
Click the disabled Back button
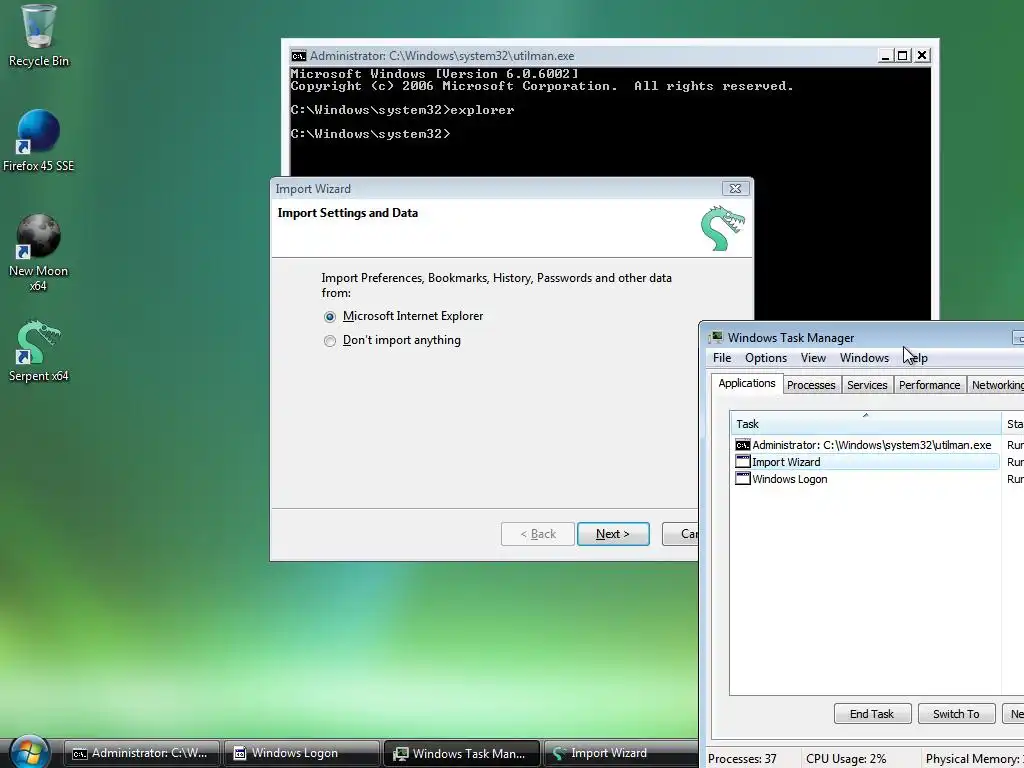537,534
